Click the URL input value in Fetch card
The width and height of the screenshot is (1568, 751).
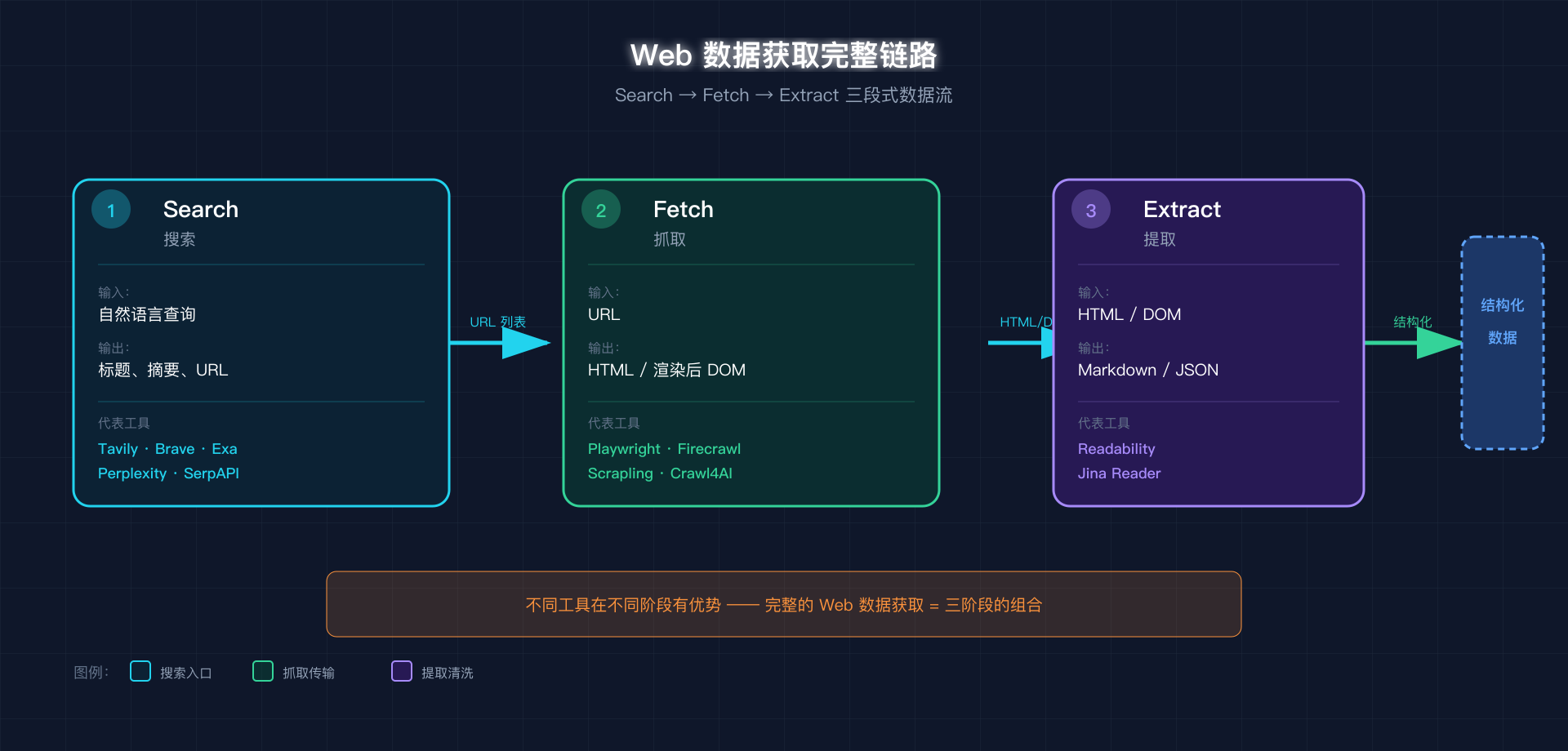pos(604,314)
